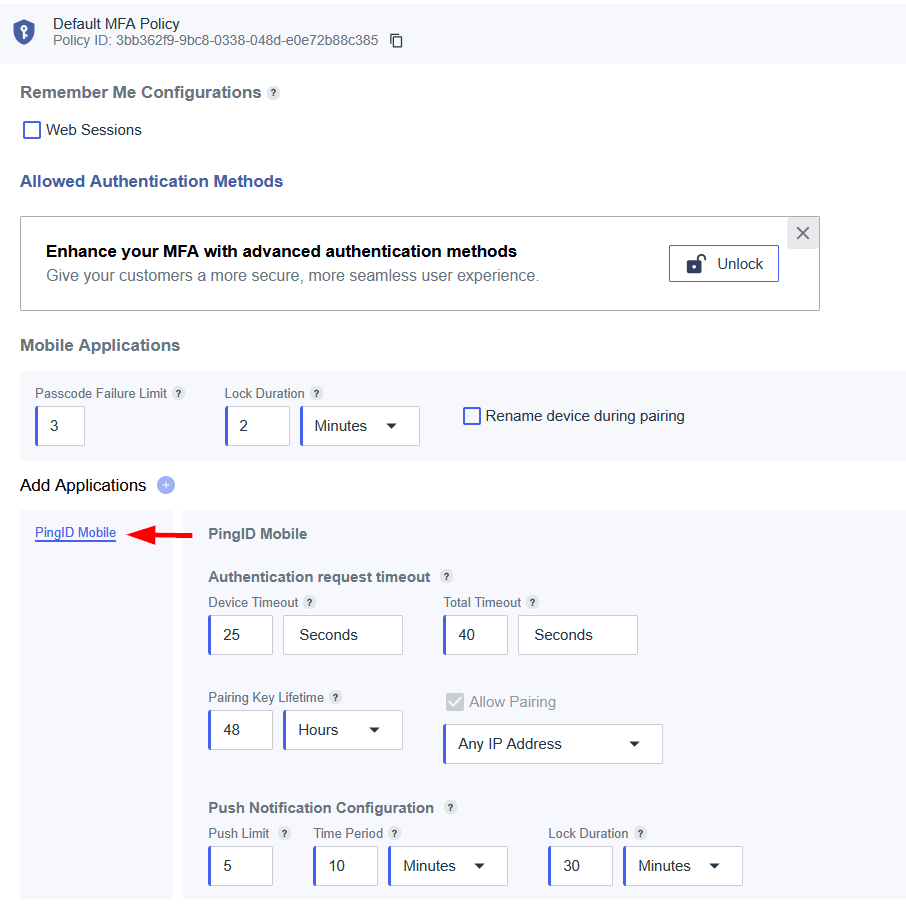
Task: Show help for Authentication request timeout
Action: click(447, 577)
